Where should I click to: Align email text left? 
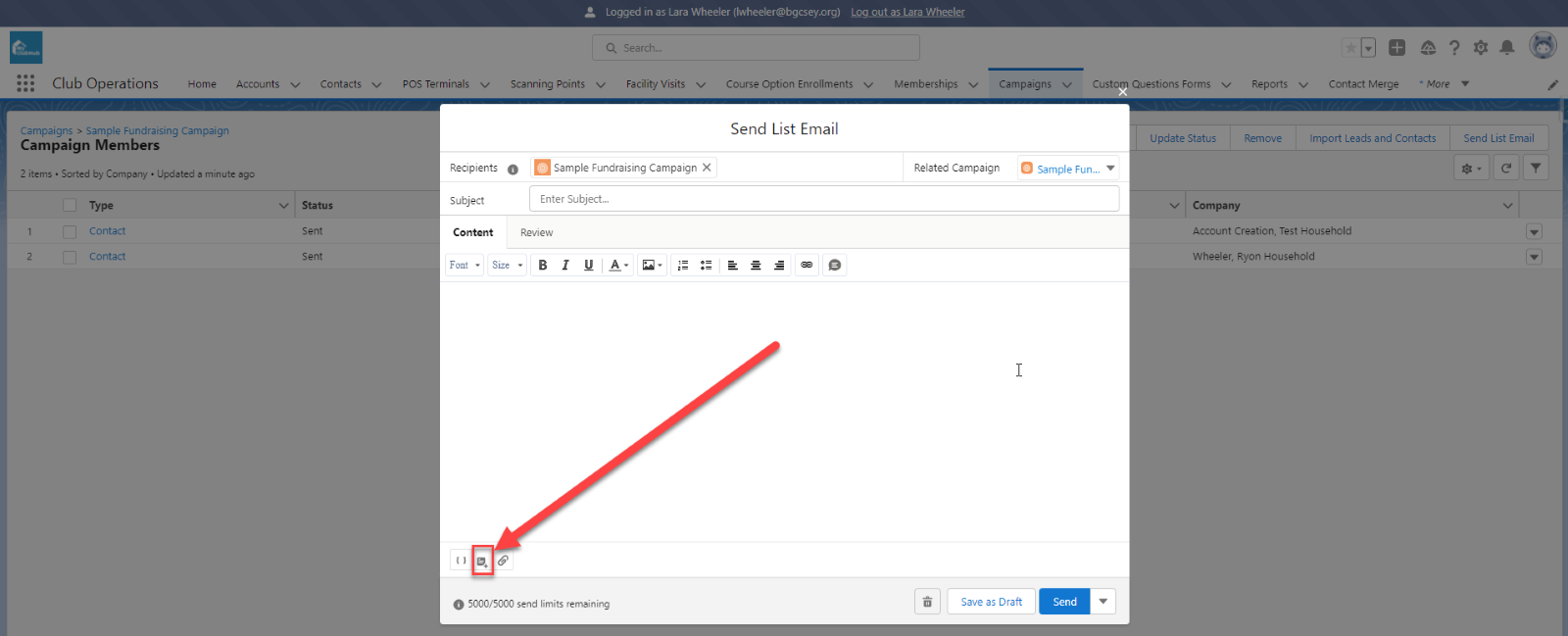pyautogui.click(x=732, y=266)
